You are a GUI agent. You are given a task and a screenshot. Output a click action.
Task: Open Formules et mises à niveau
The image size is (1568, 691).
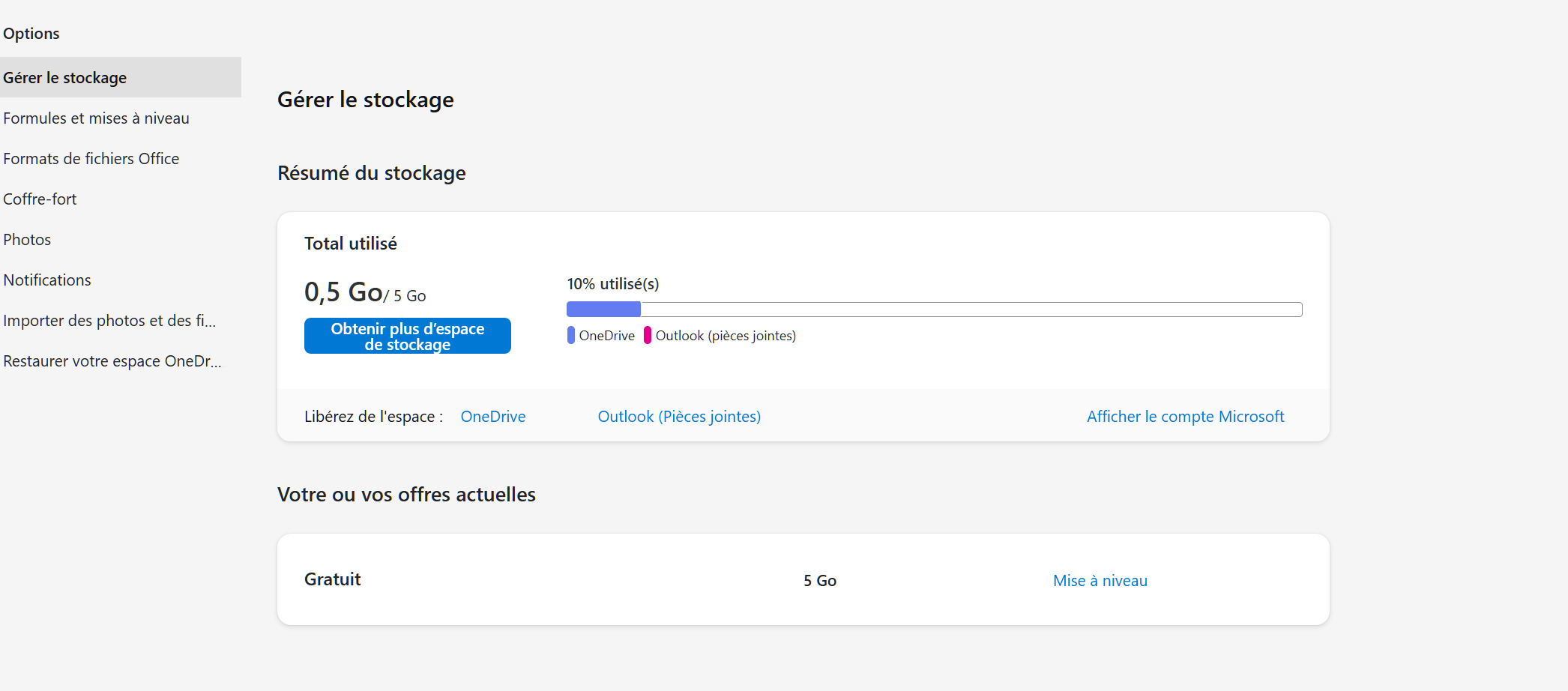click(x=96, y=118)
